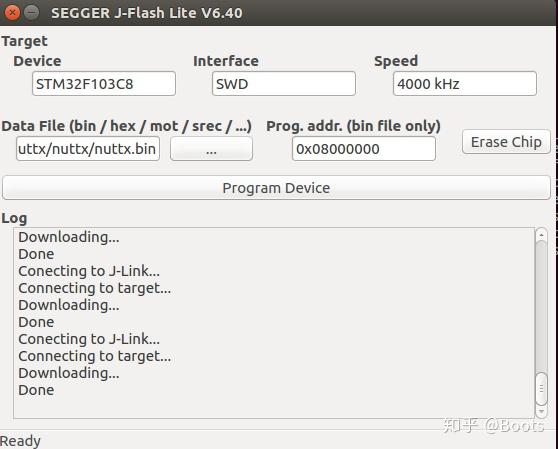Close the J-Flash Lite window
The height and width of the screenshot is (449, 558).
coord(12,13)
